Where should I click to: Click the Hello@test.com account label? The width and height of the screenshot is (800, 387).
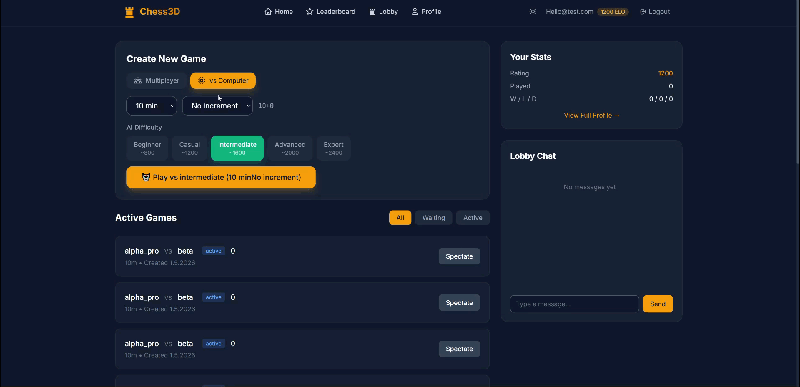pyautogui.click(x=569, y=12)
